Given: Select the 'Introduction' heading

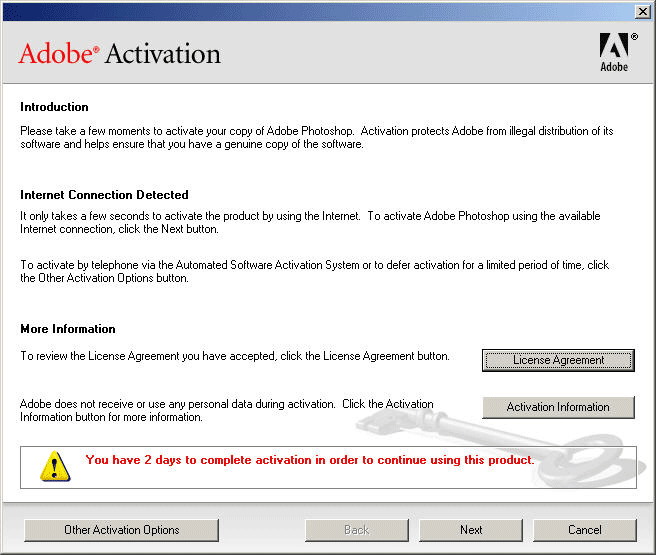Looking at the screenshot, I should [x=54, y=107].
